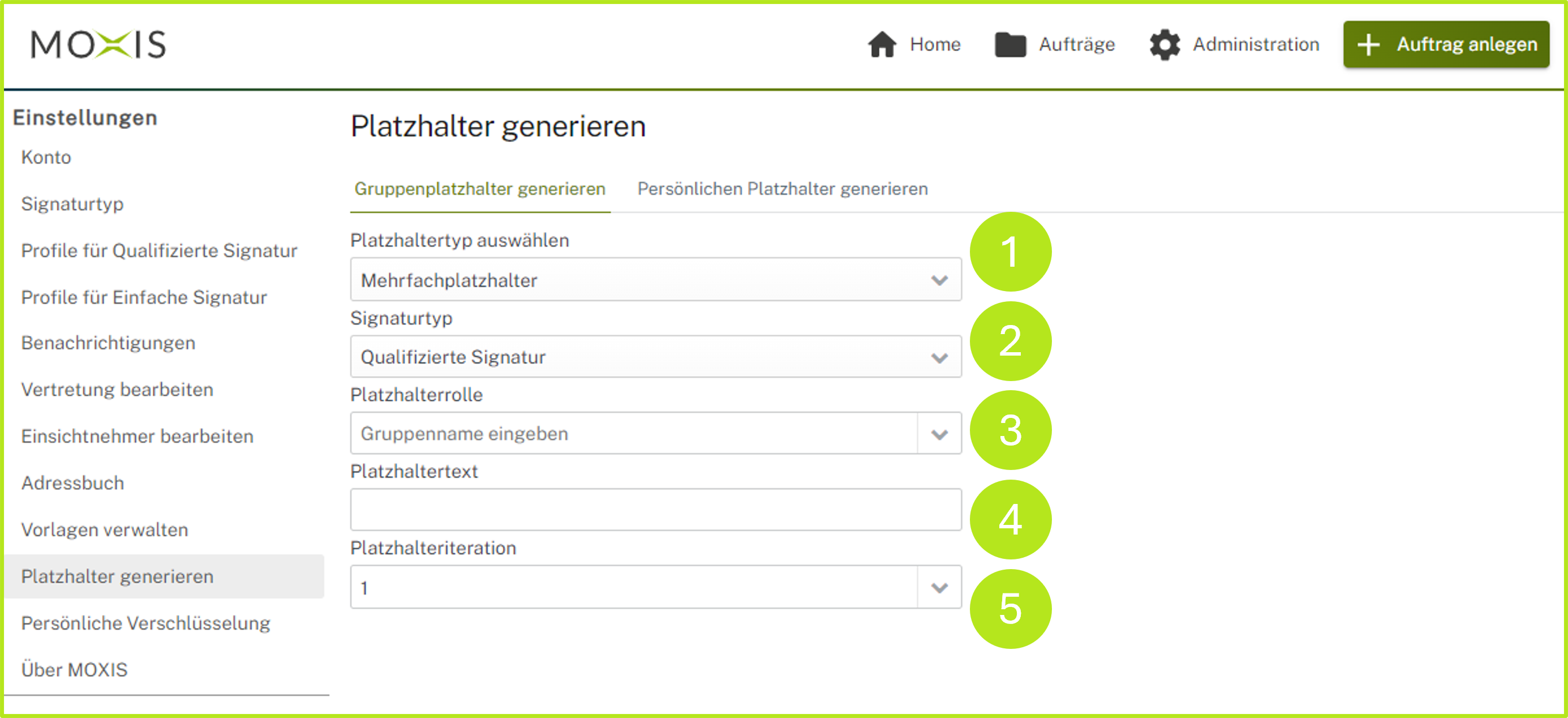Open the Adressbuch settings page
Screen dimensions: 1568x718
72,483
